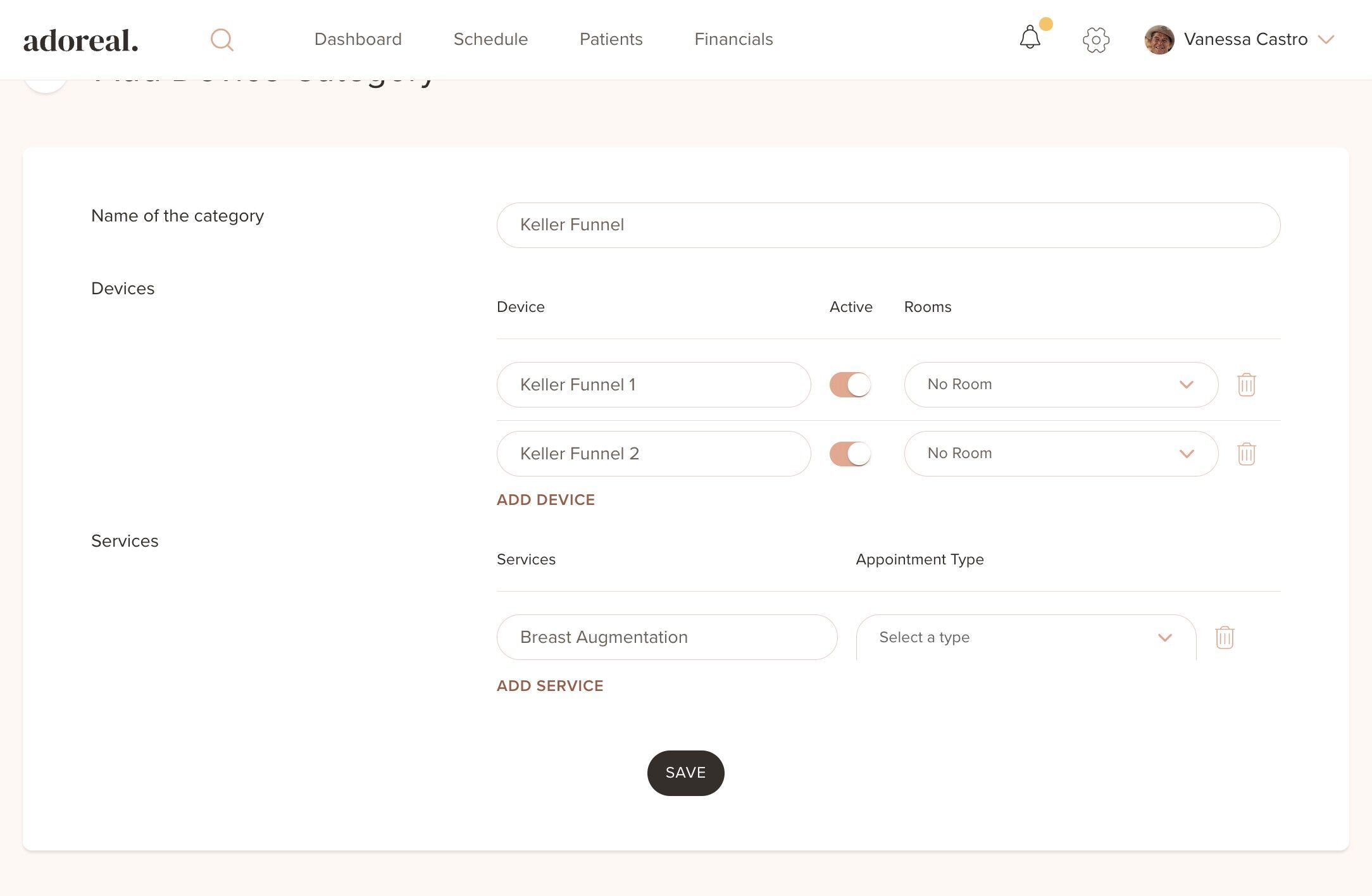Toggle Active switch for Keller Funnel 1
1372x896 pixels.
point(850,385)
